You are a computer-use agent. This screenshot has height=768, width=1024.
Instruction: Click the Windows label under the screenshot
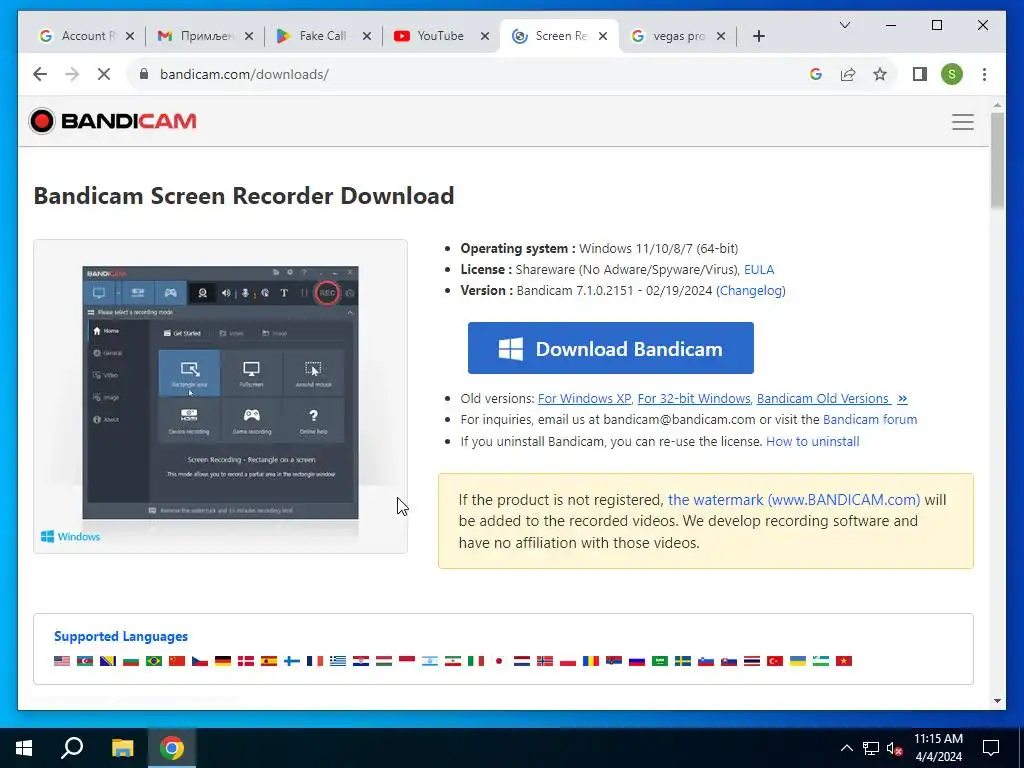71,537
